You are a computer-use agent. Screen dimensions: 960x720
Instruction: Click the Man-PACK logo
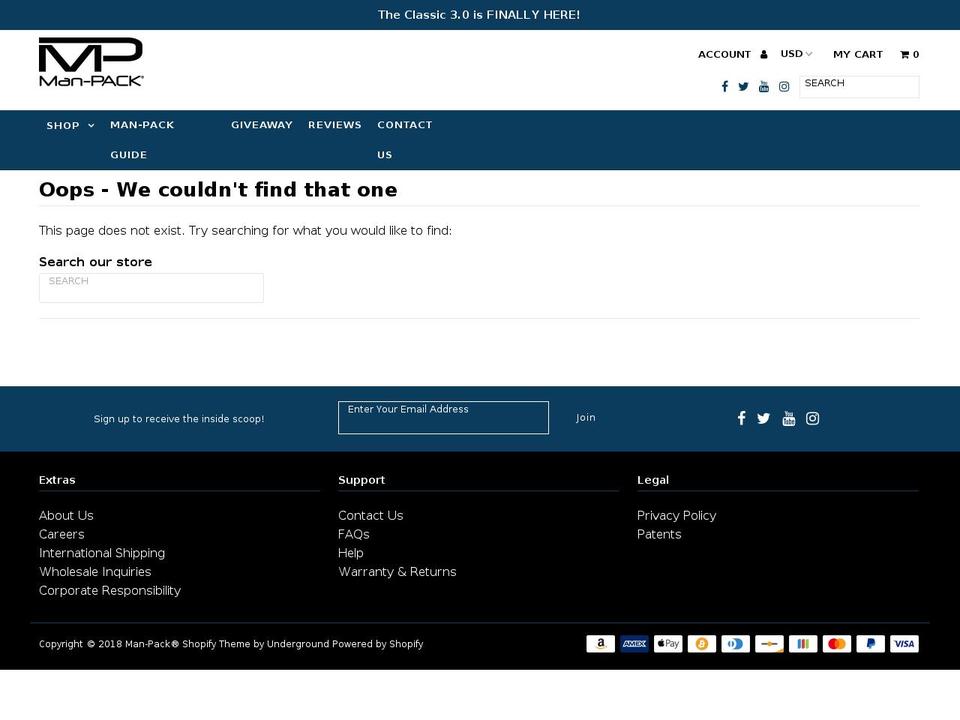pyautogui.click(x=91, y=62)
